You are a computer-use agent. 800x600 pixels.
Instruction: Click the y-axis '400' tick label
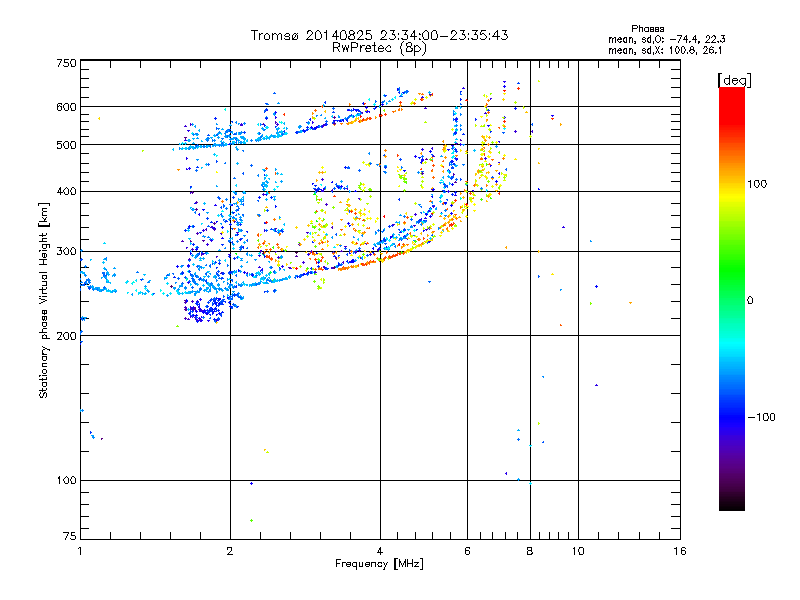coord(66,192)
